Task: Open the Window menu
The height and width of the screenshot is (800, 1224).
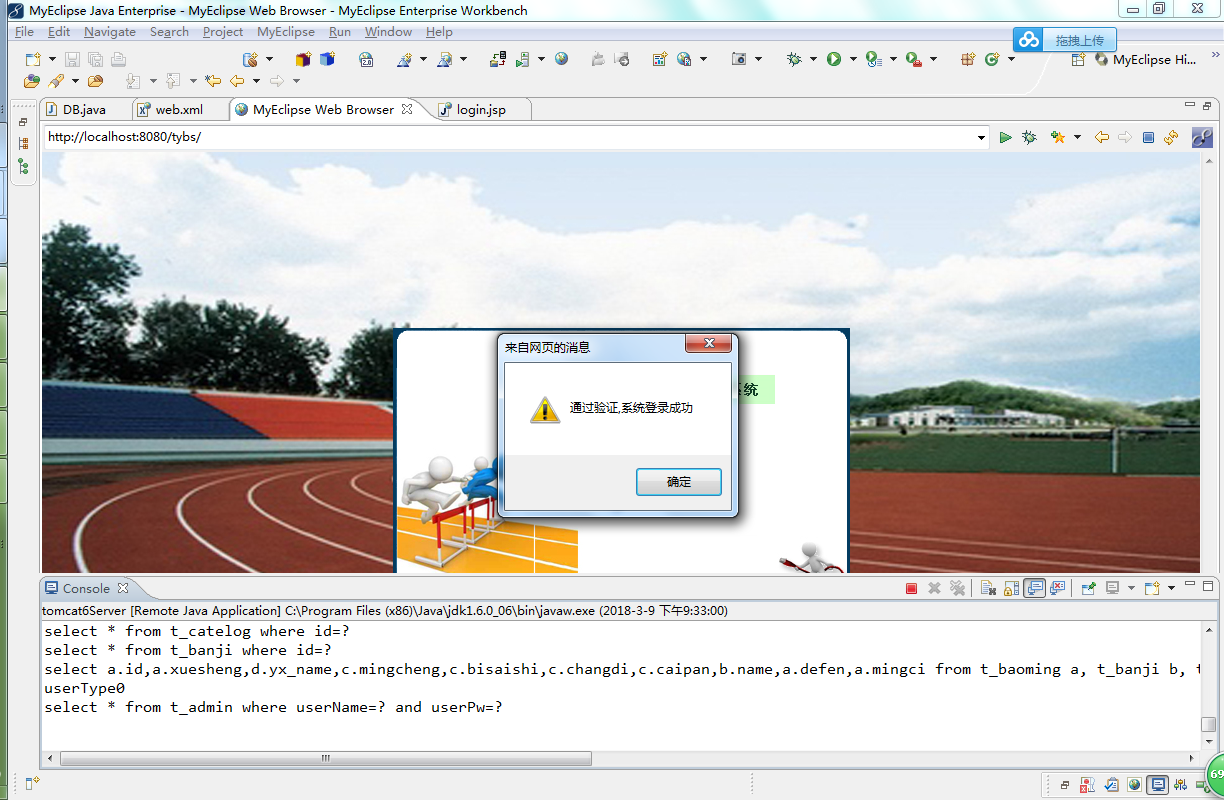Action: pos(388,32)
